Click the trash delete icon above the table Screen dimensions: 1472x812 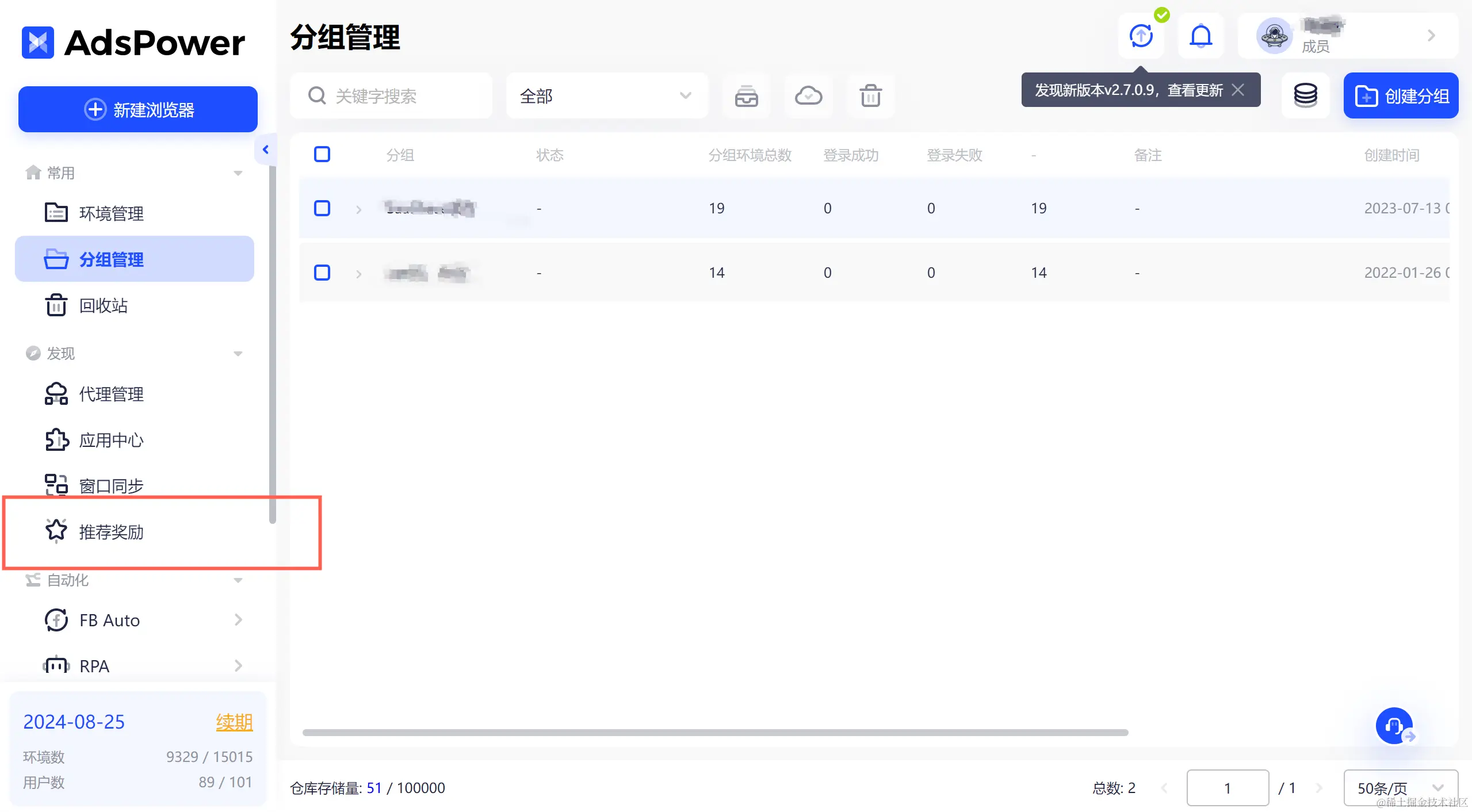coord(870,96)
